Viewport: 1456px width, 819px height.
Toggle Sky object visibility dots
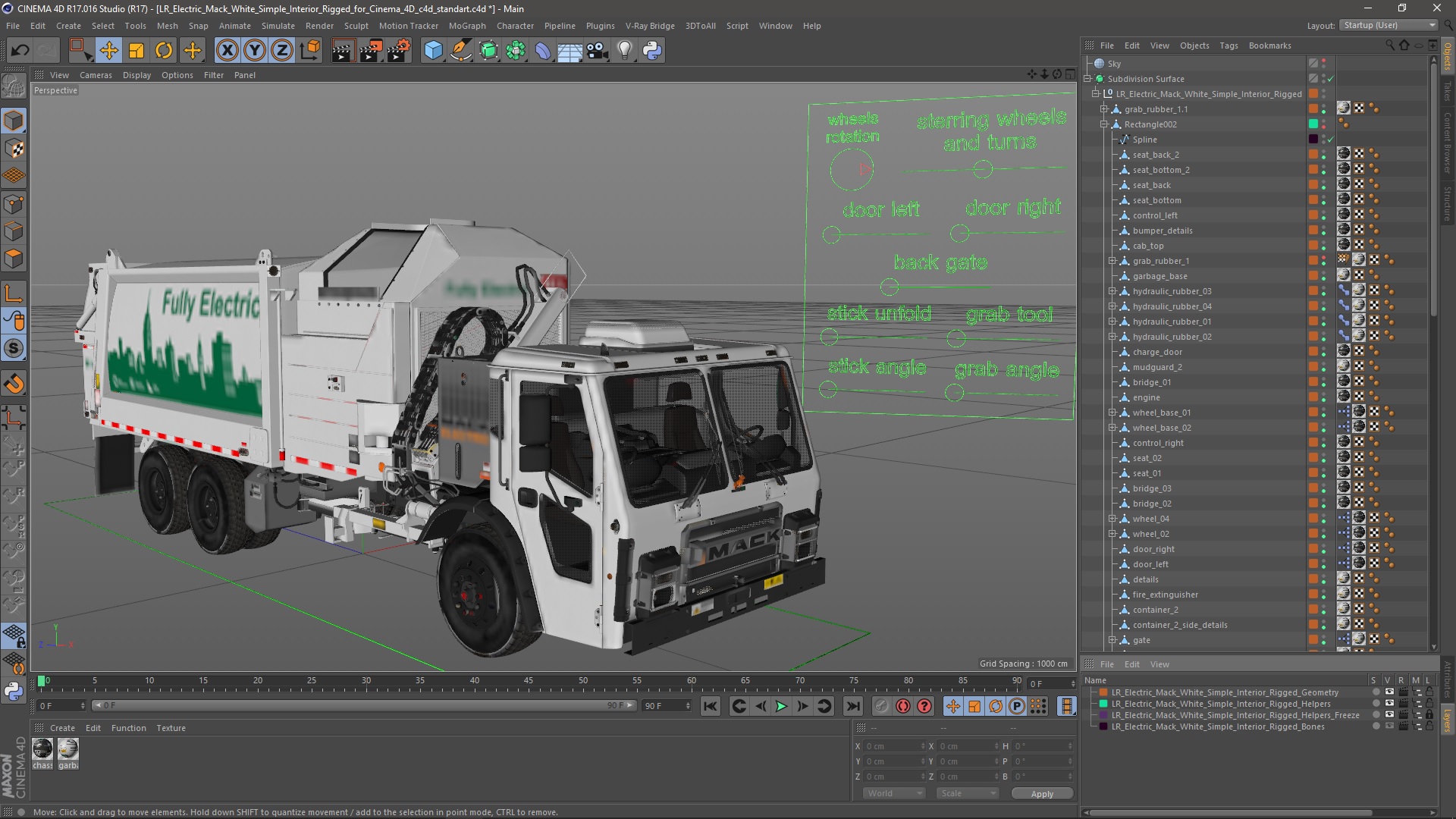(x=1324, y=64)
